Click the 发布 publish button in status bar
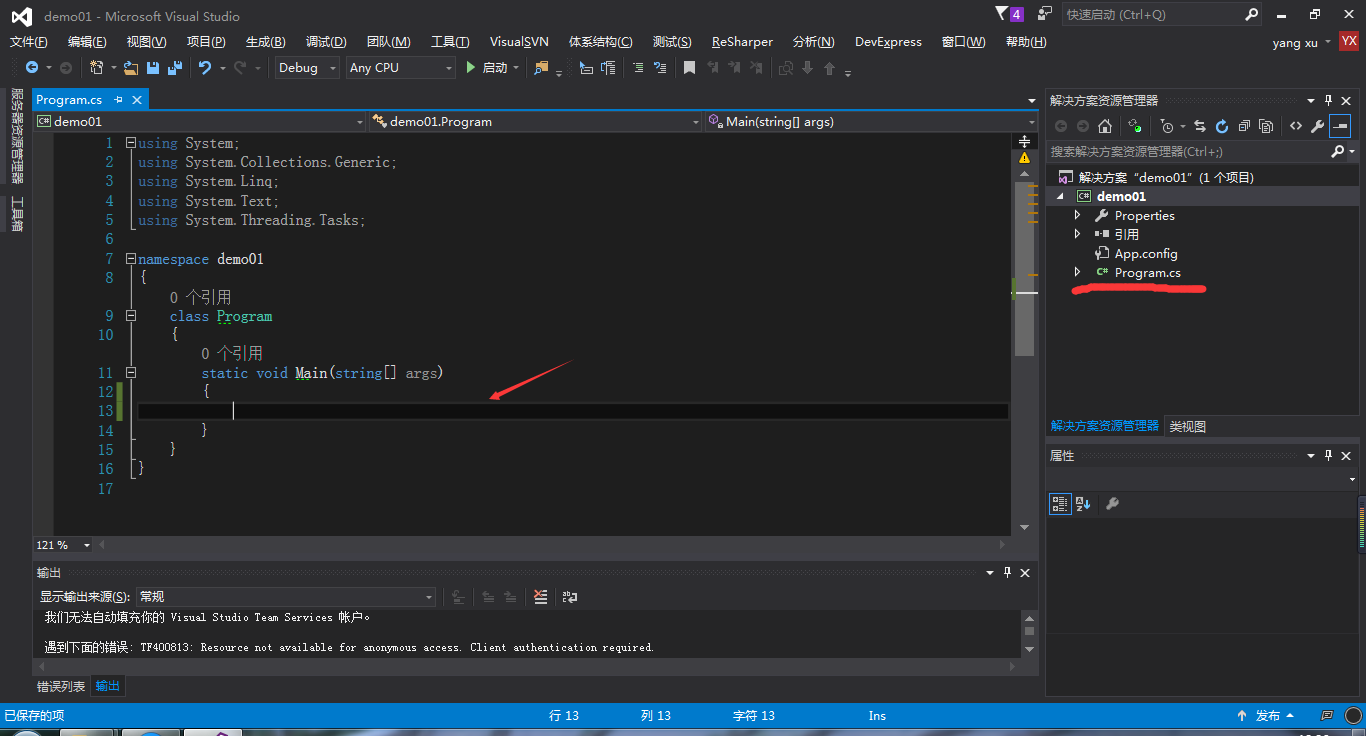 tap(1267, 716)
